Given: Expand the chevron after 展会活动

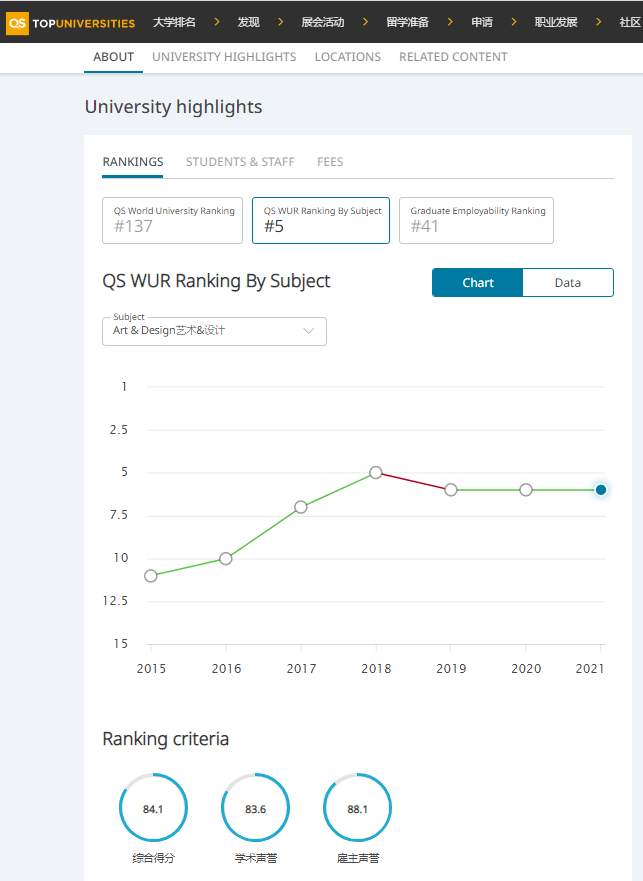Looking at the screenshot, I should point(365,22).
